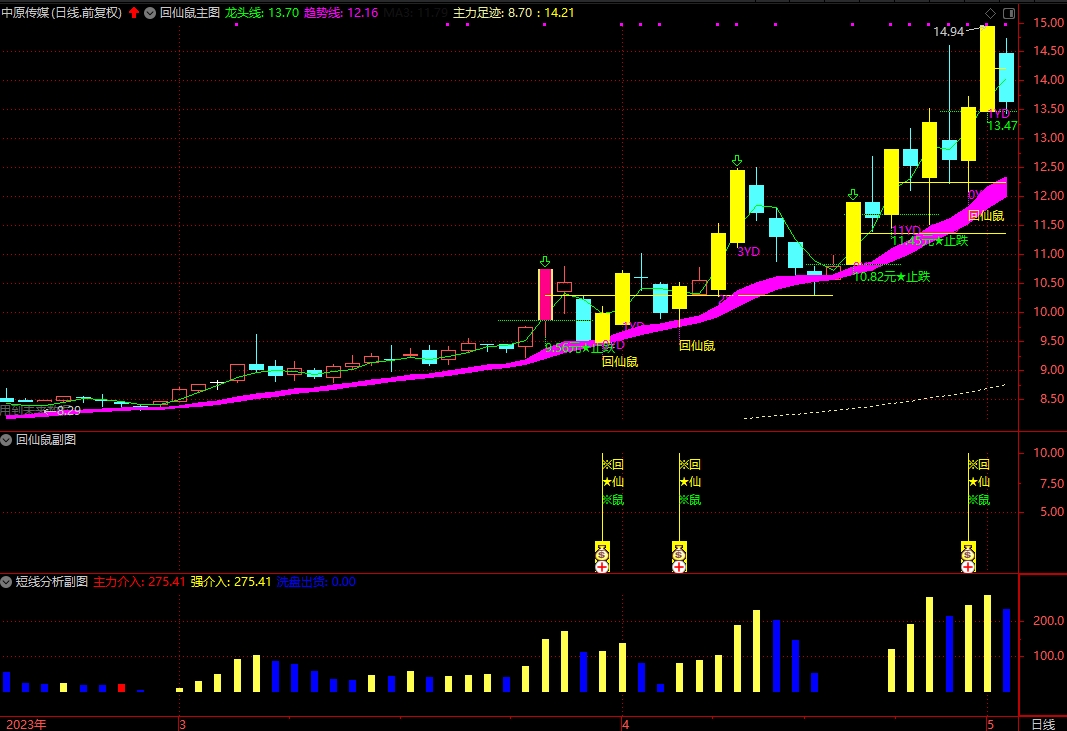1067x731 pixels.
Task: Click the 强介入: 275.41 value
Action: click(x=231, y=582)
